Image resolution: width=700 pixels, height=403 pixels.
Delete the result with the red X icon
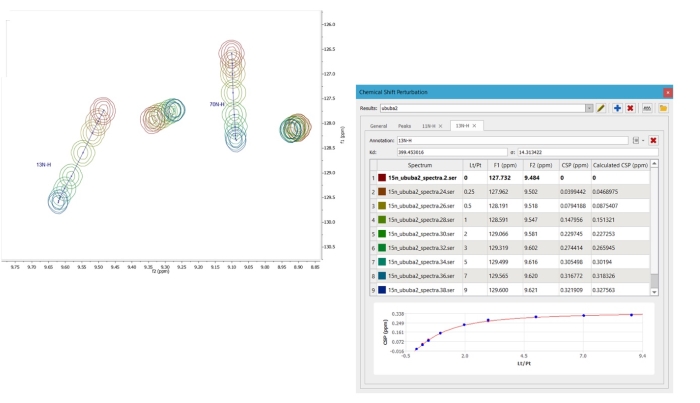[631, 107]
